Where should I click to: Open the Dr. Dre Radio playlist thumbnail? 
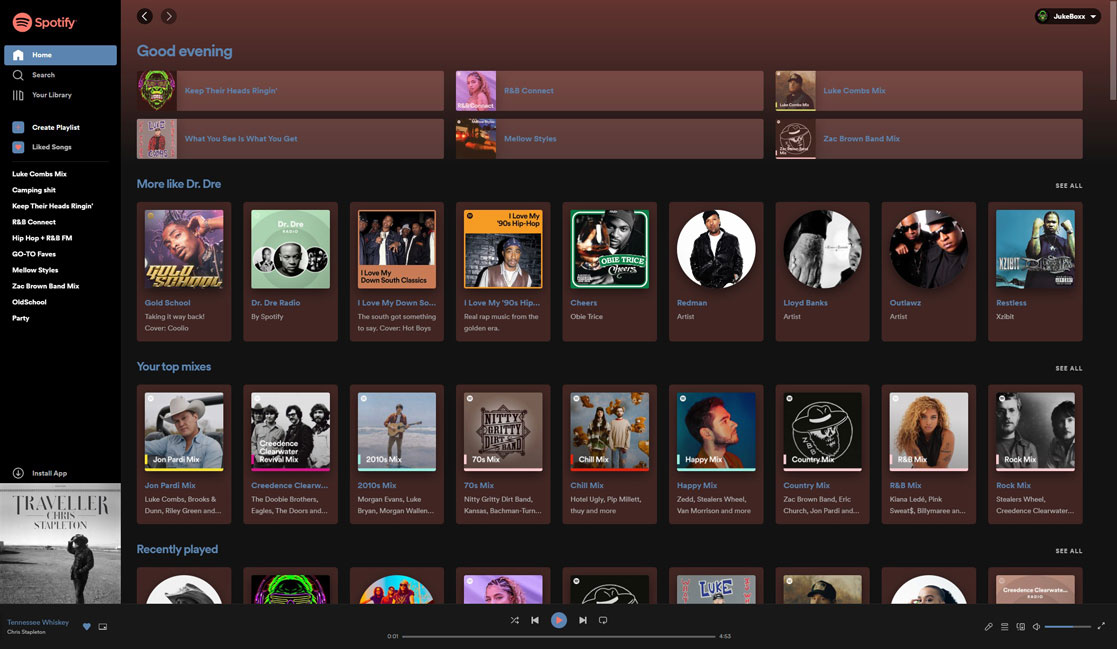click(x=290, y=248)
